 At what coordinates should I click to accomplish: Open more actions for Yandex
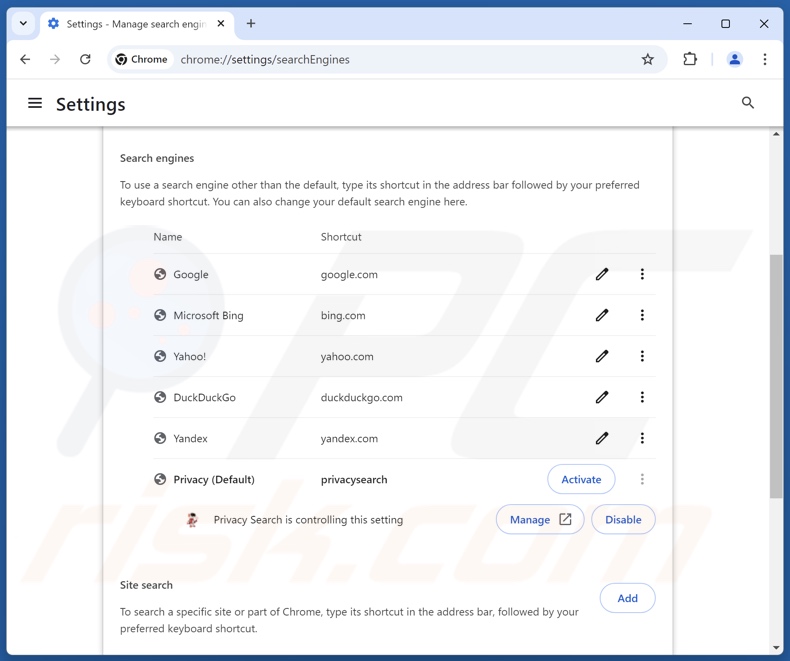(x=642, y=438)
